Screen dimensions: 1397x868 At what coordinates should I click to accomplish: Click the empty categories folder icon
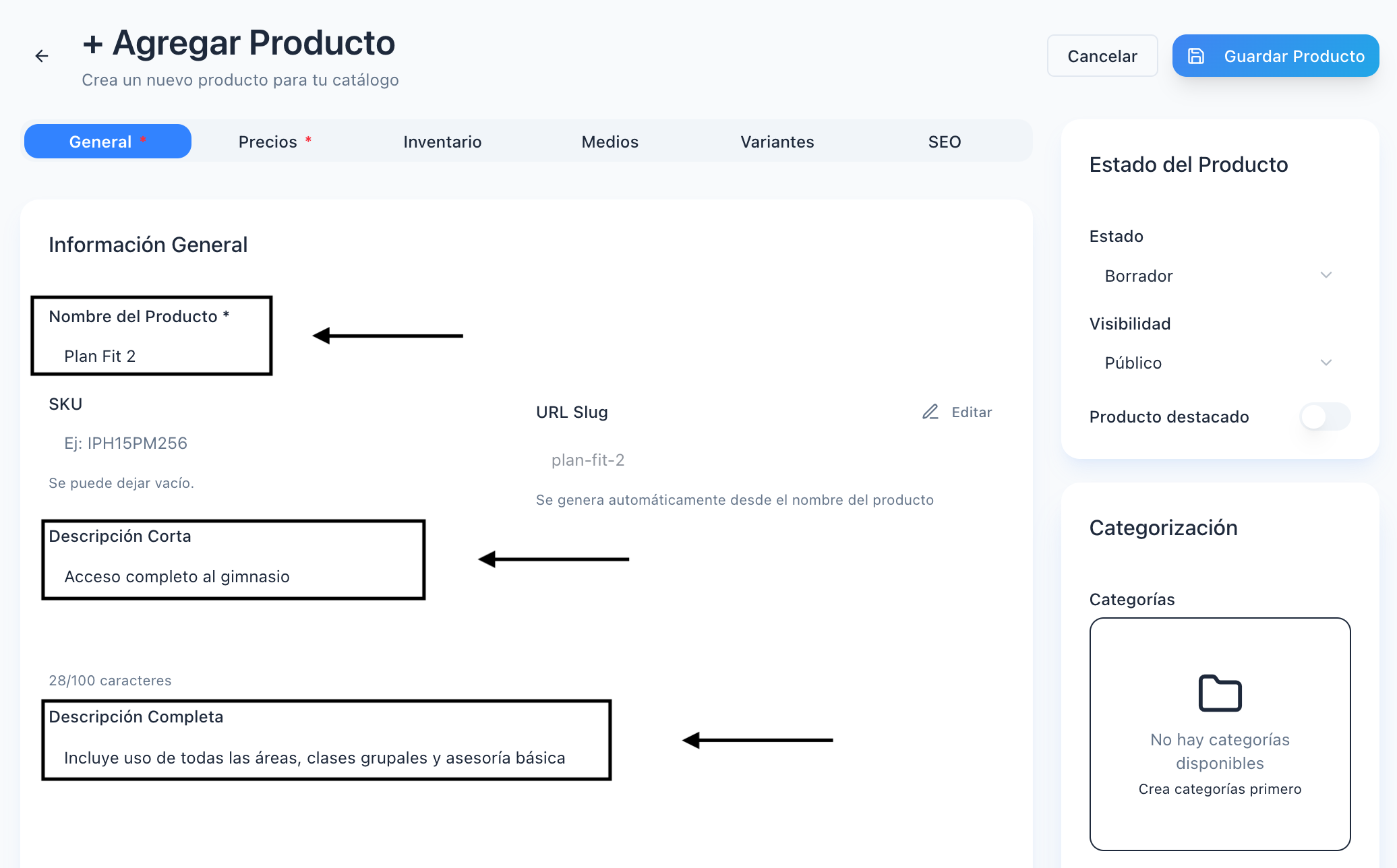(1220, 693)
